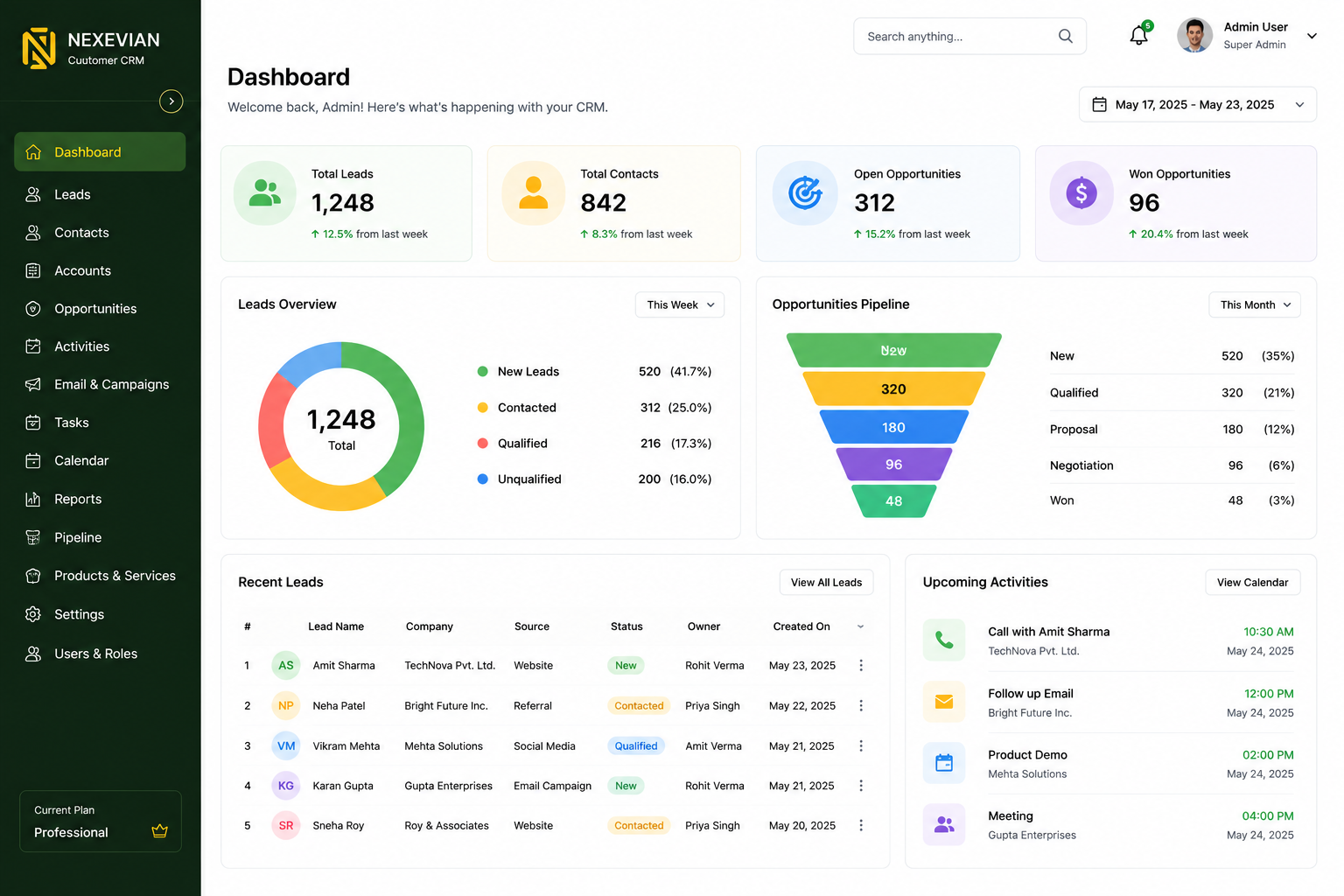The height and width of the screenshot is (896, 1344).
Task: Expand the date range May 17 - May 23 dropdown
Action: (x=1197, y=104)
